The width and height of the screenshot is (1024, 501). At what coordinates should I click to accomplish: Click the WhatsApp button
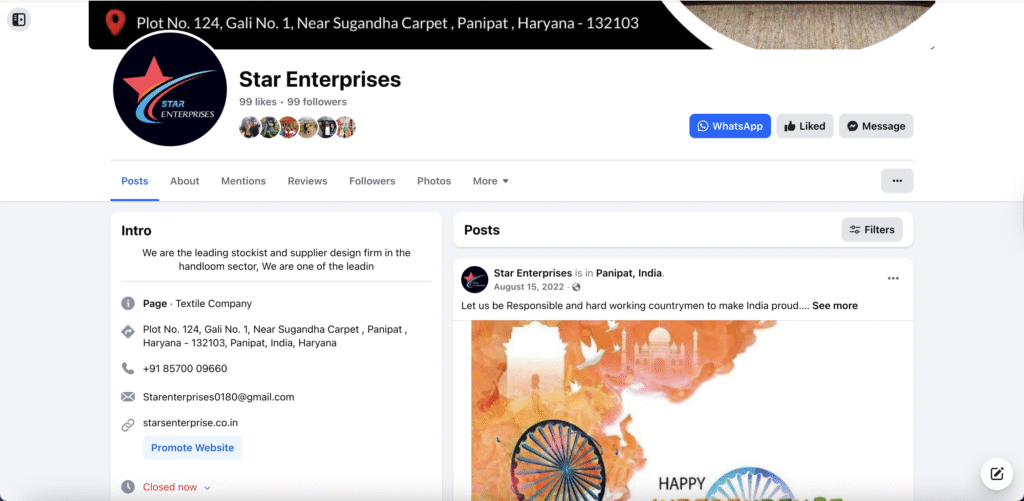[x=730, y=126]
